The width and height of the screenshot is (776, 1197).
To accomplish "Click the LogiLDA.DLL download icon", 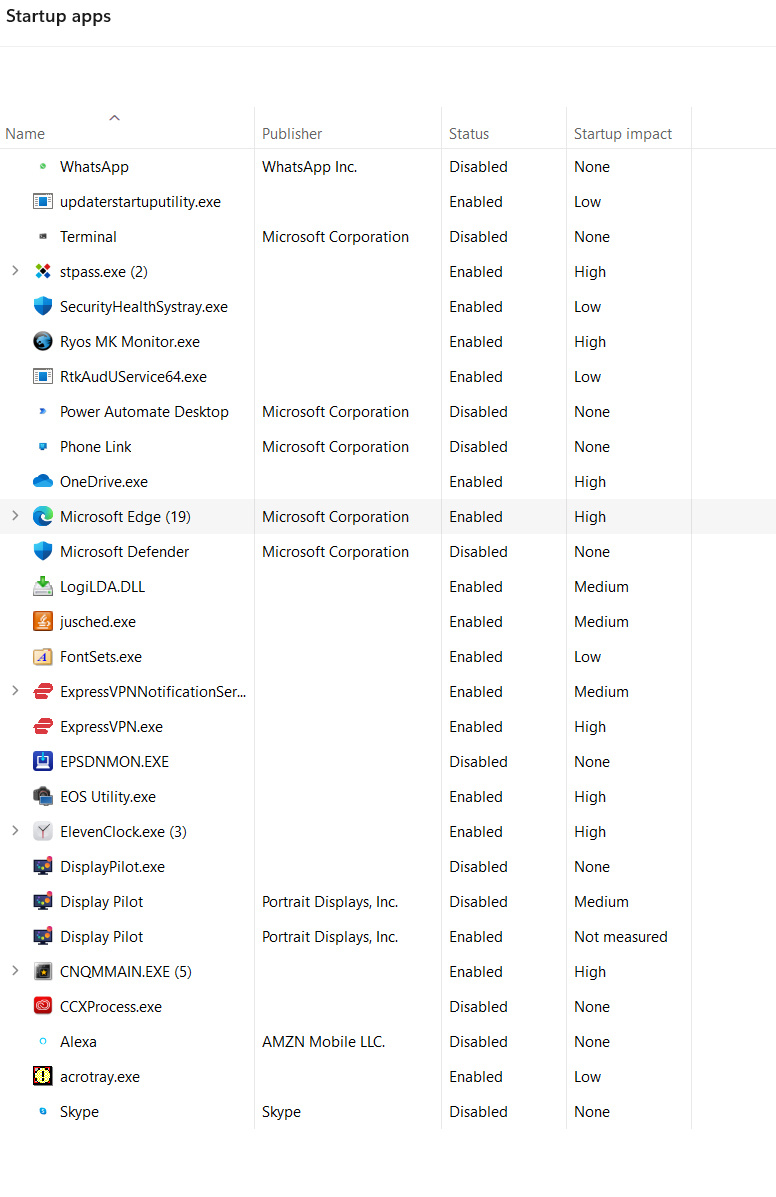I will [x=43, y=586].
